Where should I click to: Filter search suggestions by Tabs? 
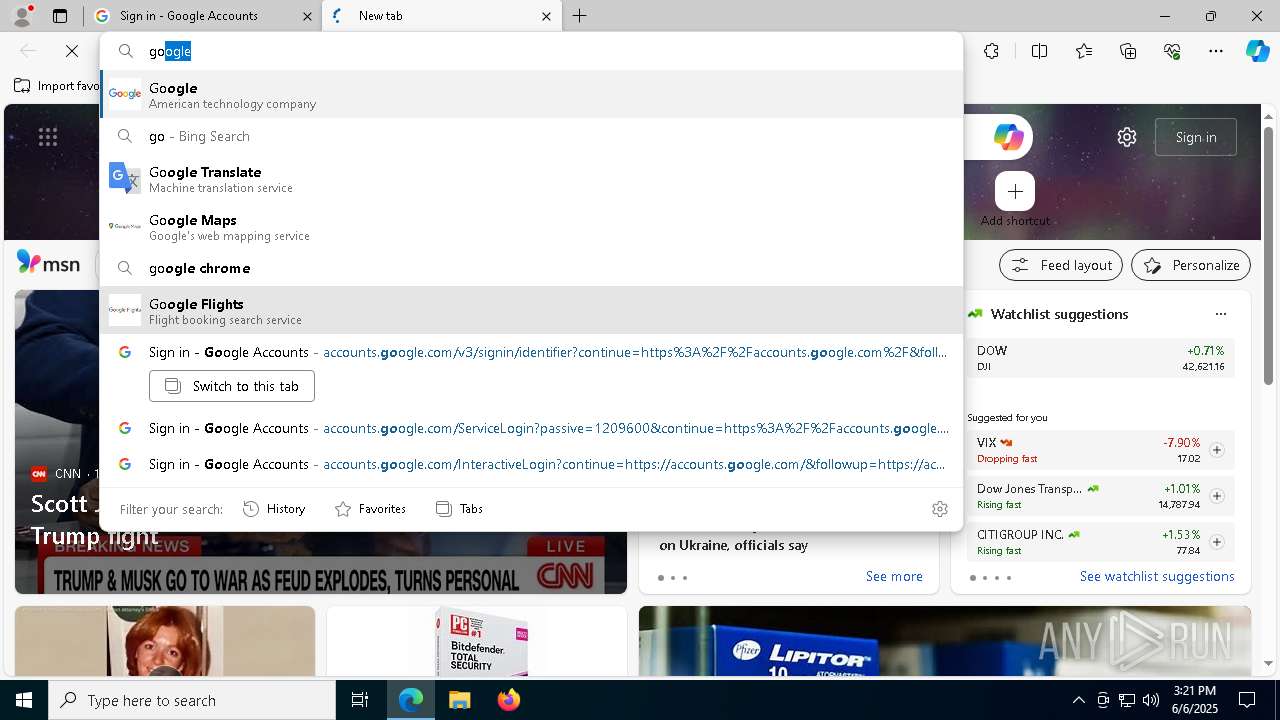(x=459, y=509)
